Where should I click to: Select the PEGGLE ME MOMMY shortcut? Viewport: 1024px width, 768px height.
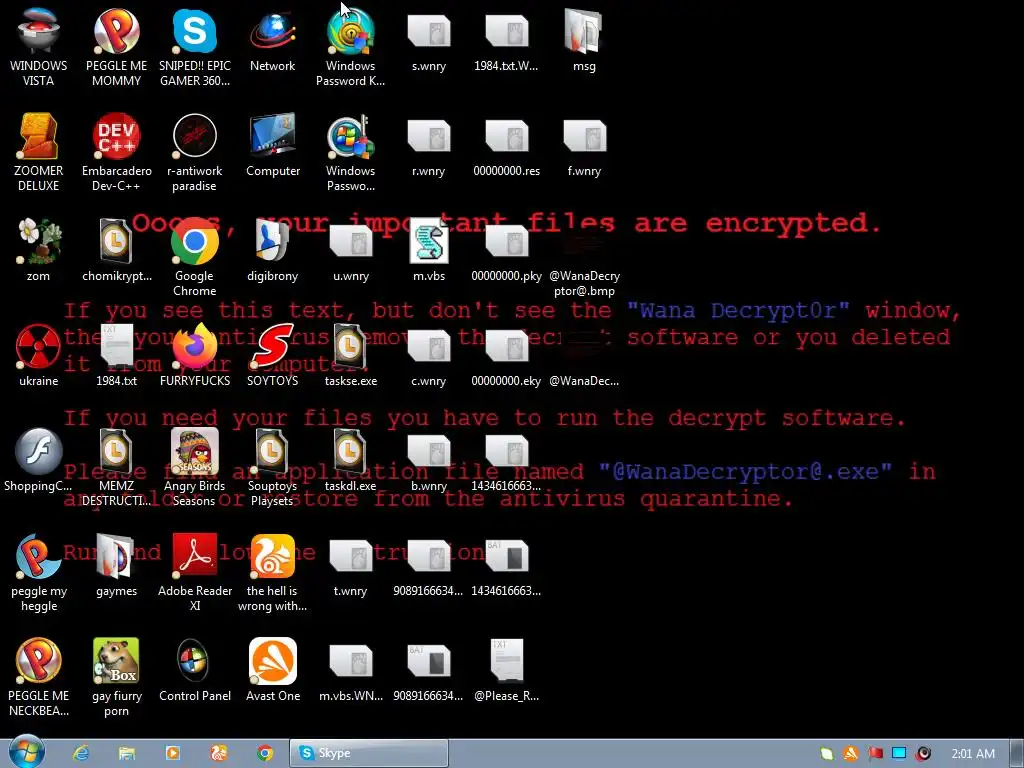coord(116,46)
